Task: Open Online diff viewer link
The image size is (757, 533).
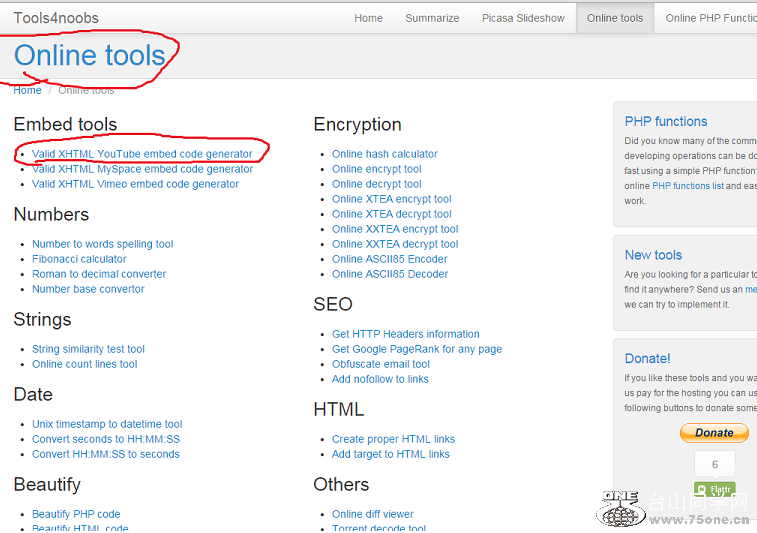Action: tap(373, 514)
